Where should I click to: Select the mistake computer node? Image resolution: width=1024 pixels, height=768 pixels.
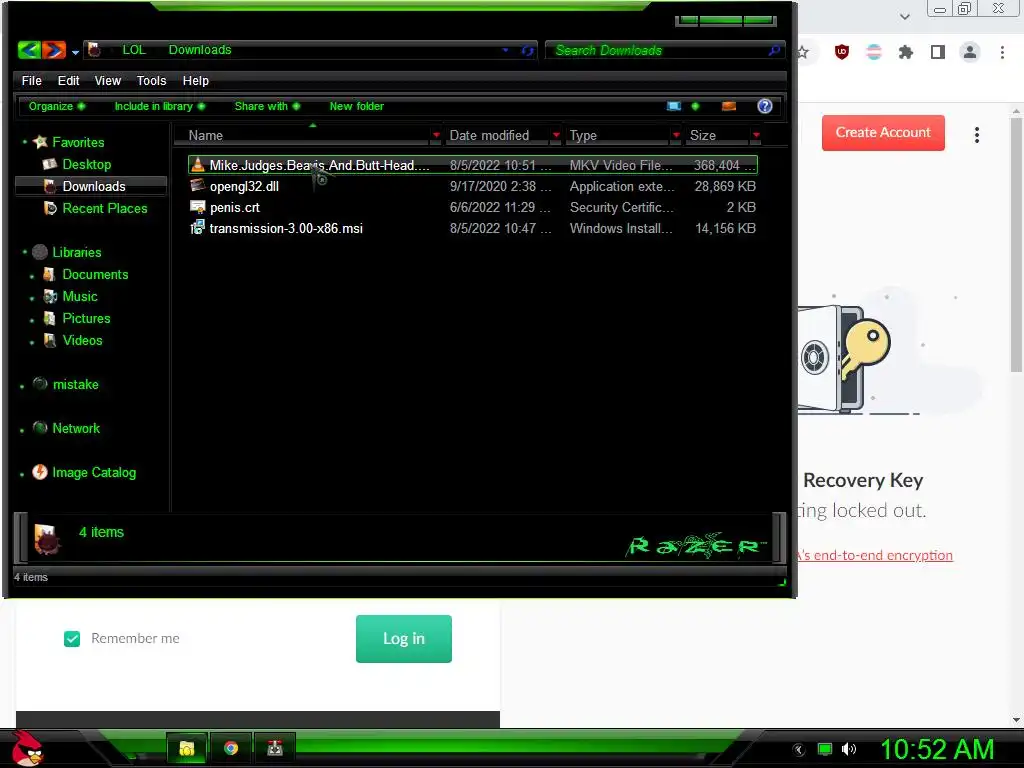pos(75,384)
